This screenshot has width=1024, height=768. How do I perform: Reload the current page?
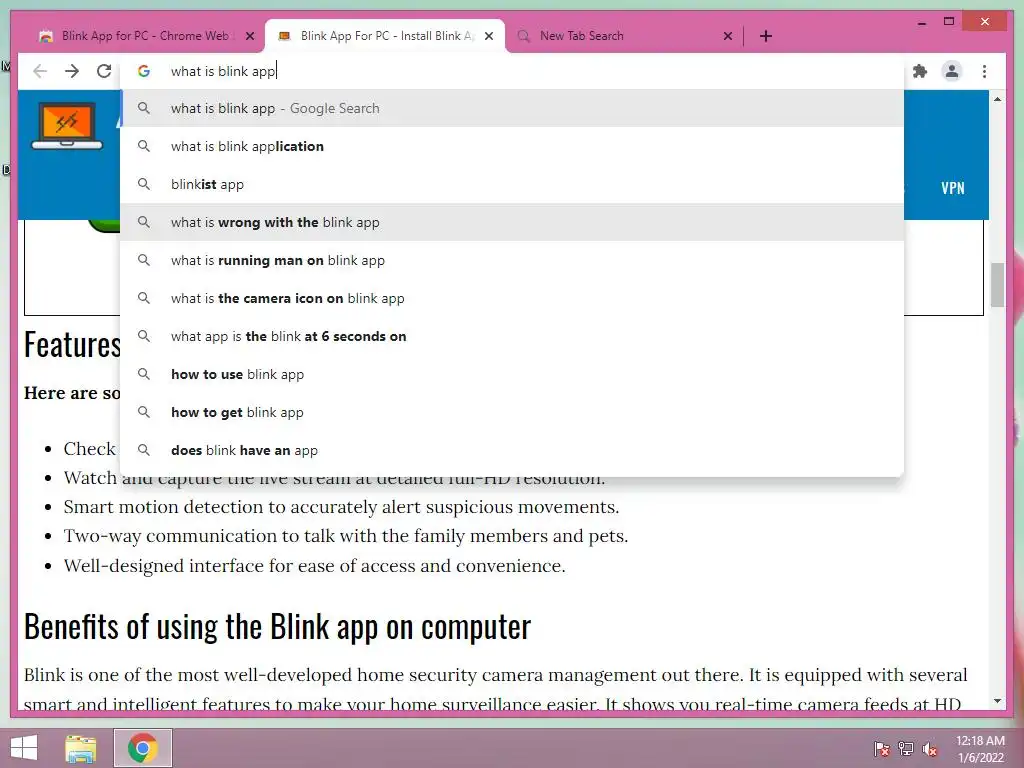(104, 71)
